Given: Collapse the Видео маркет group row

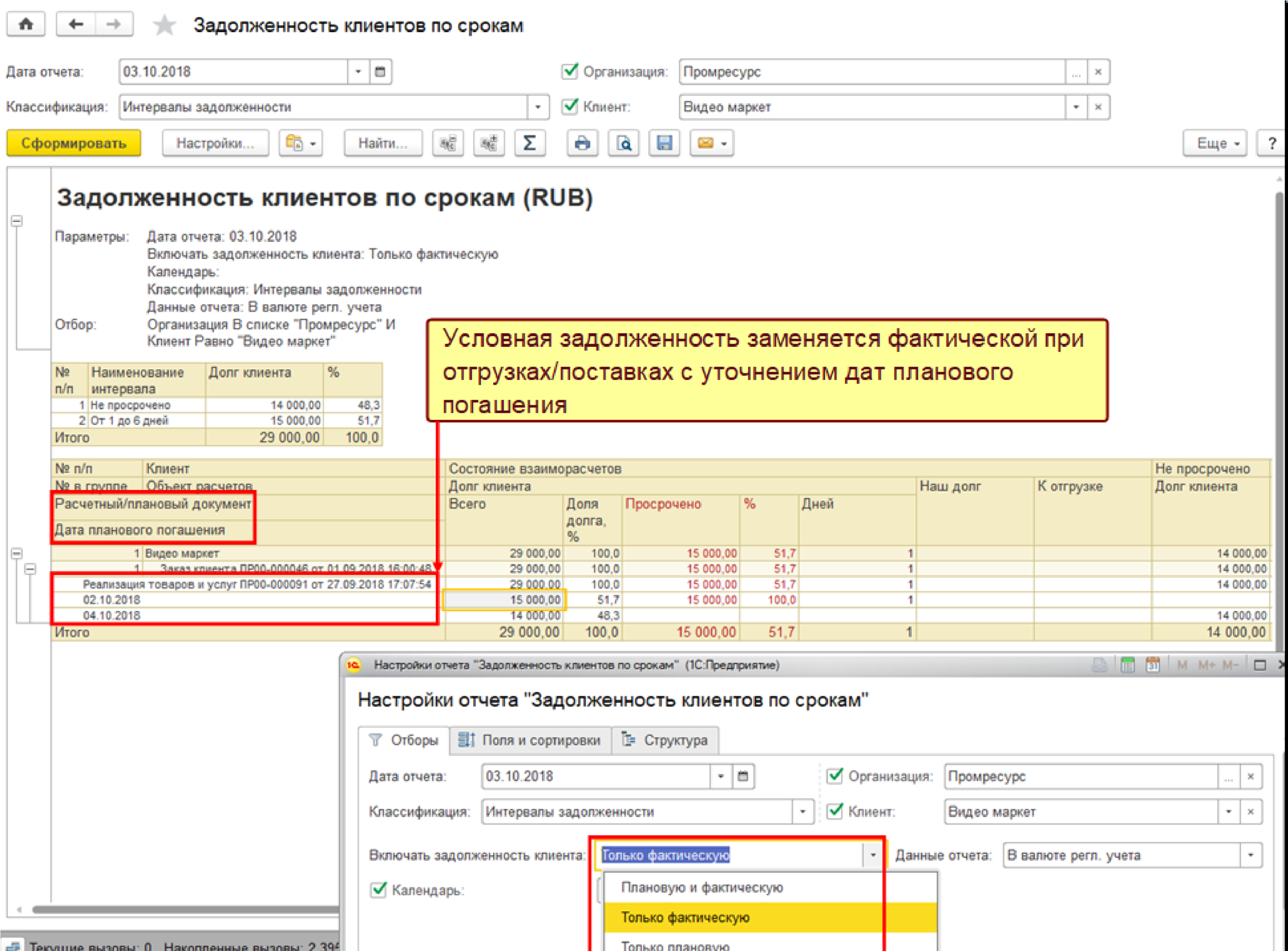Looking at the screenshot, I should point(17,553).
